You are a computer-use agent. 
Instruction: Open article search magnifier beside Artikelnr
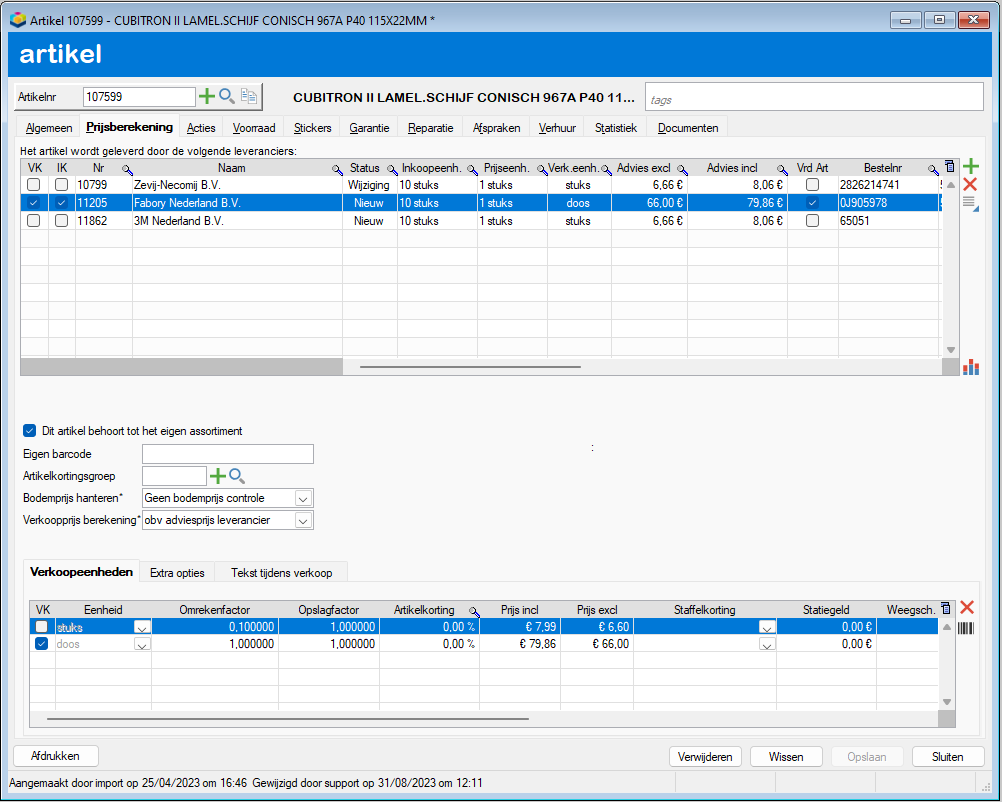point(227,96)
